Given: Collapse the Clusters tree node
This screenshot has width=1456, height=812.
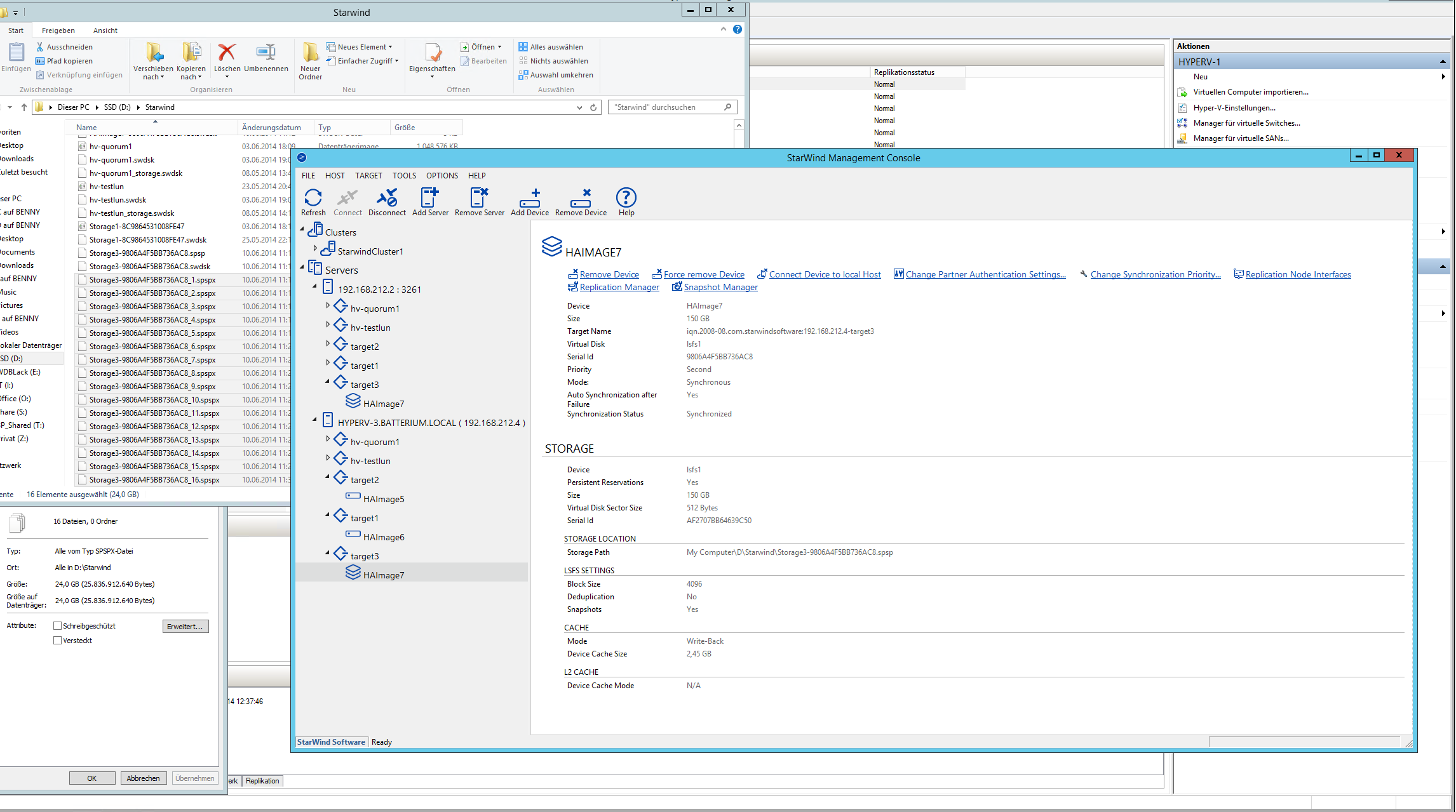Looking at the screenshot, I should pyautogui.click(x=302, y=229).
